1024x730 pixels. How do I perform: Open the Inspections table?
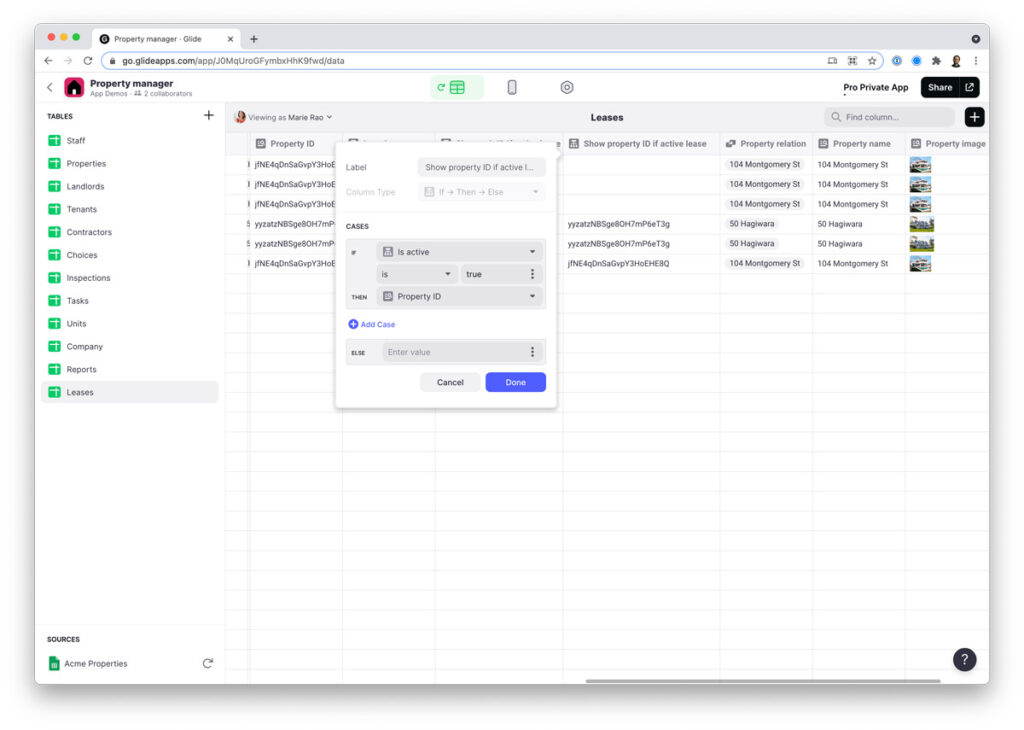pos(88,278)
